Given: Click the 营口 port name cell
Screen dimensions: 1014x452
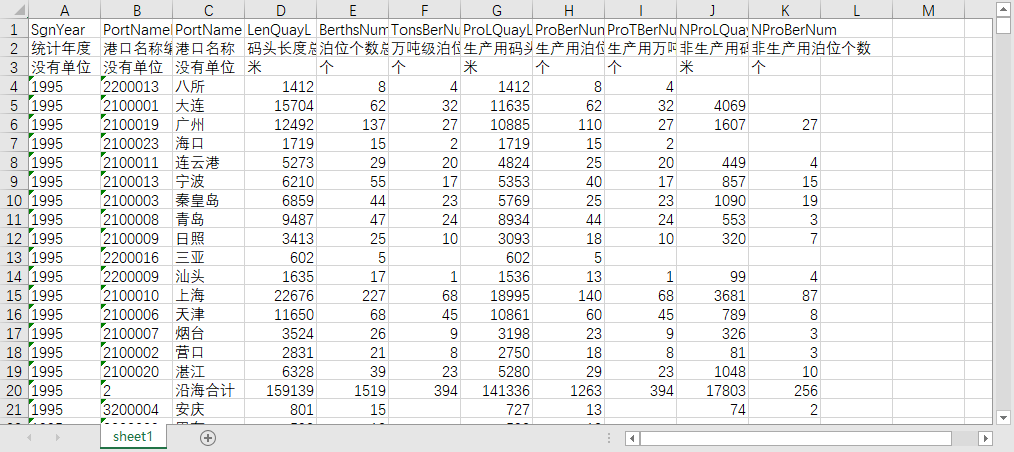Looking at the screenshot, I should (209, 352).
